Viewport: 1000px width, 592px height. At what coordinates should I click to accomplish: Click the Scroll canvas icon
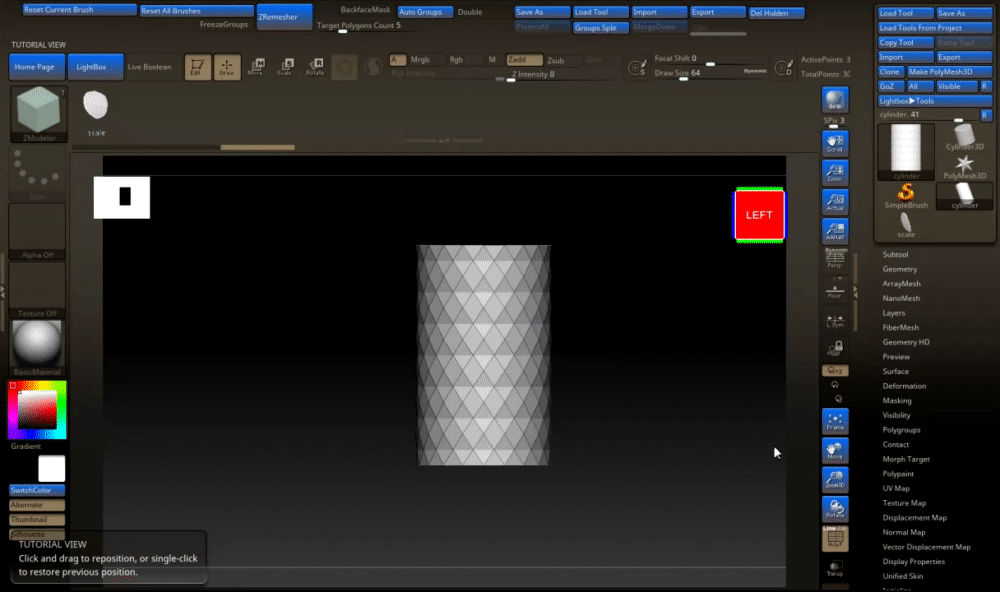tap(835, 144)
